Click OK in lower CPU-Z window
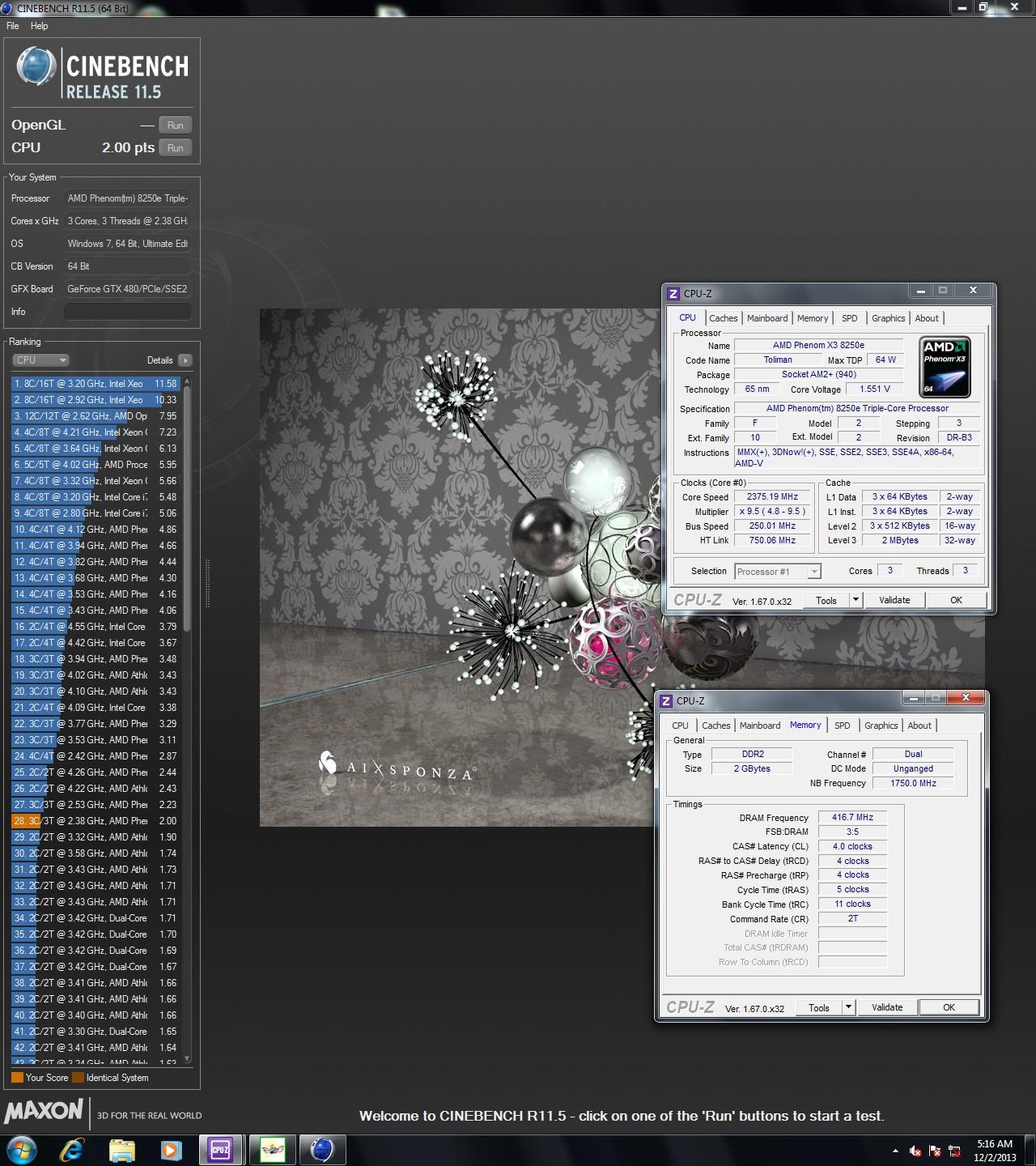The width and height of the screenshot is (1036, 1166). click(949, 1007)
